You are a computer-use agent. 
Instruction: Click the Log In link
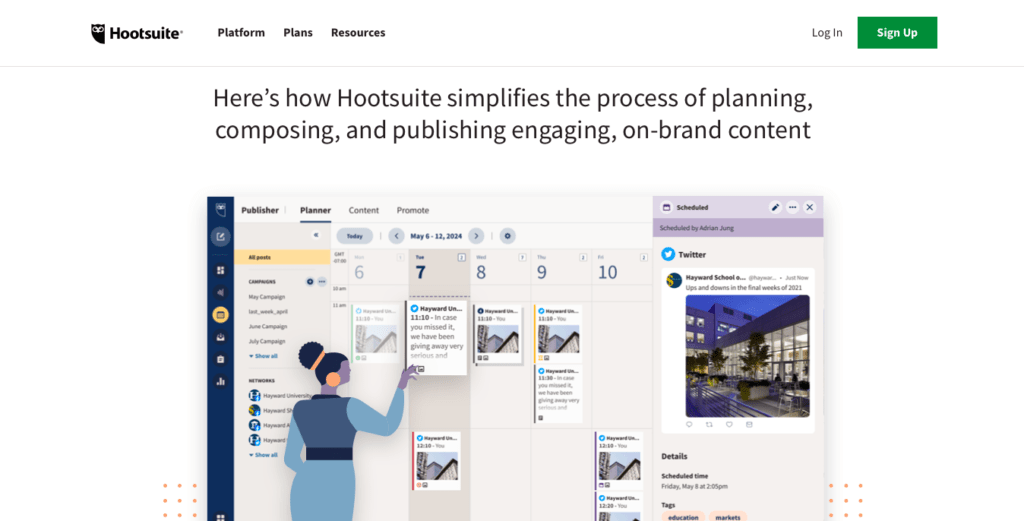[x=827, y=33]
